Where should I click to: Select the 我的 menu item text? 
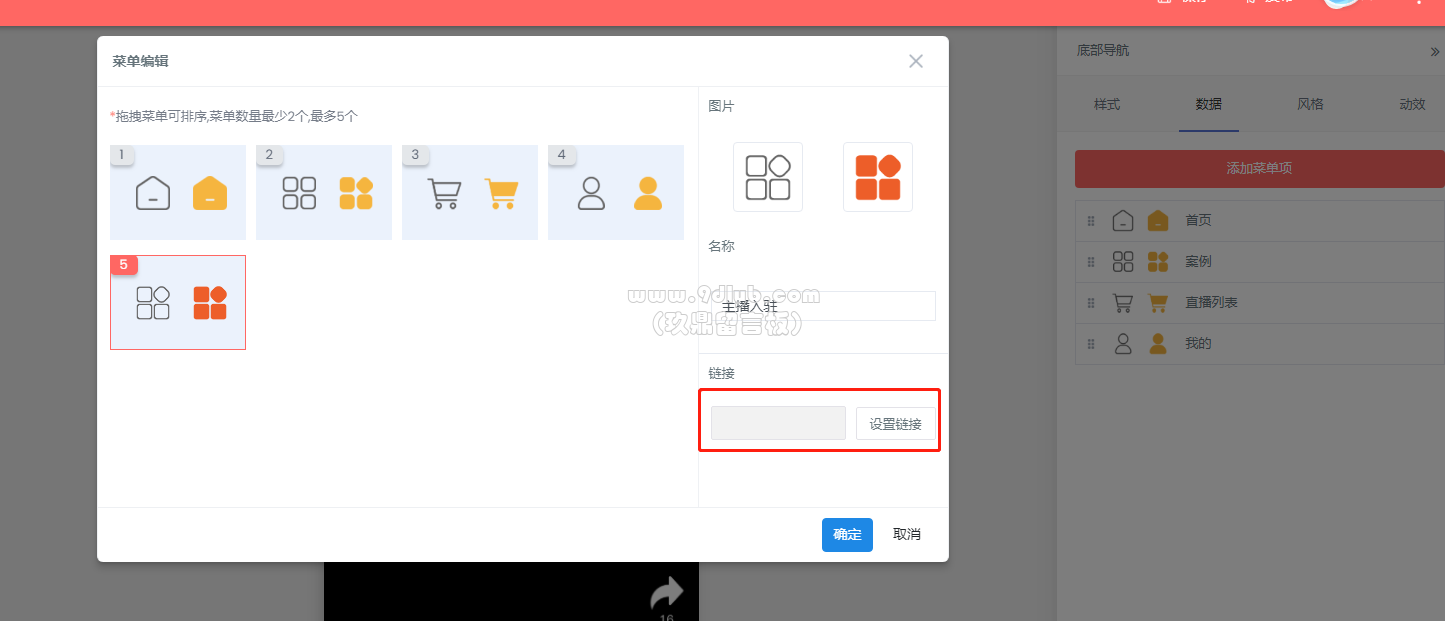[x=1198, y=343]
